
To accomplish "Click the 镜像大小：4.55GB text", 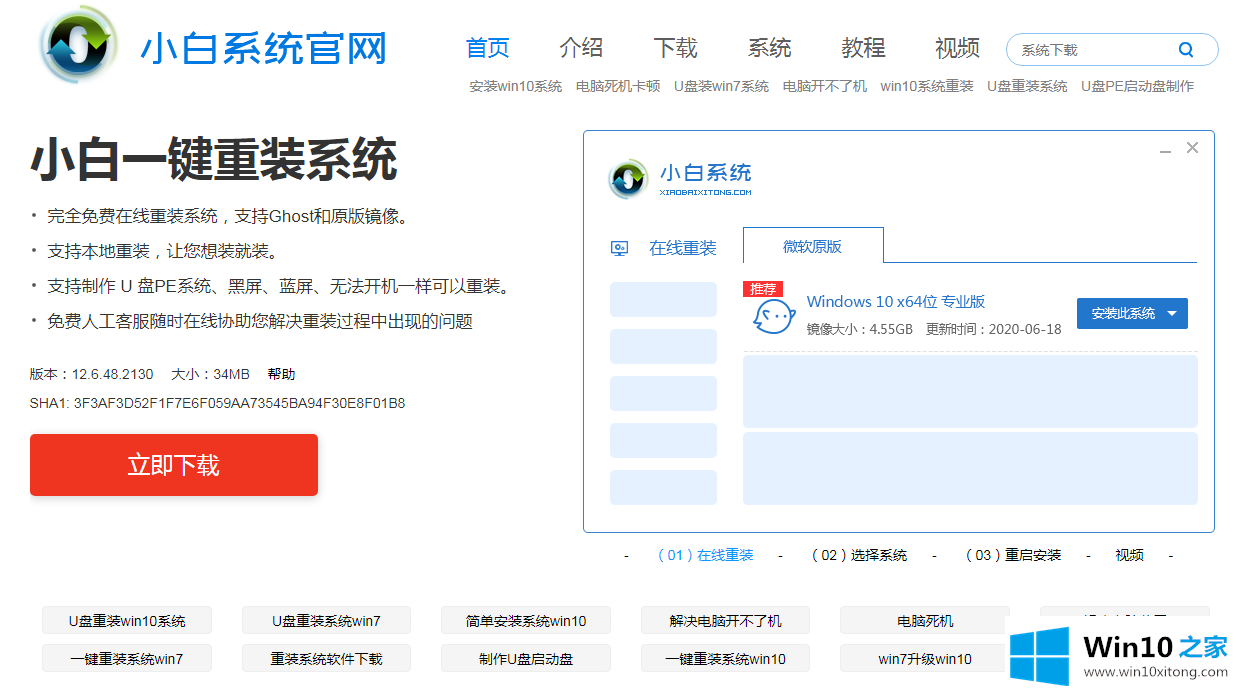I will click(860, 328).
